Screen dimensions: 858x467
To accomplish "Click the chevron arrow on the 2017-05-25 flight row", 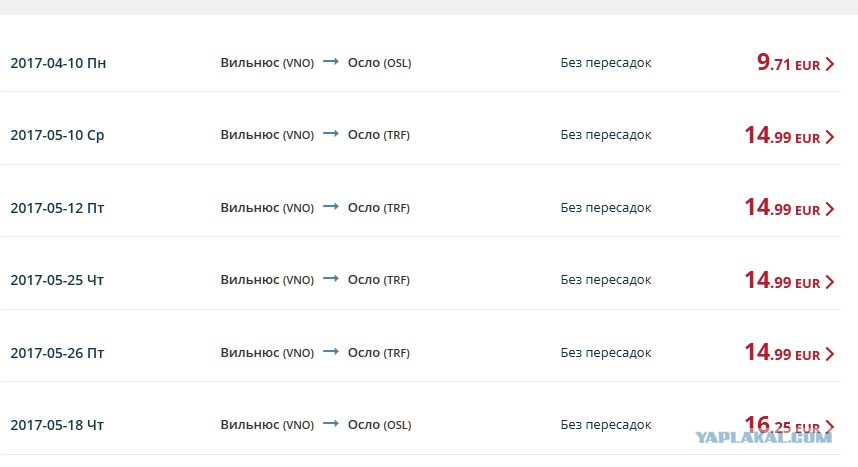I will pos(830,281).
